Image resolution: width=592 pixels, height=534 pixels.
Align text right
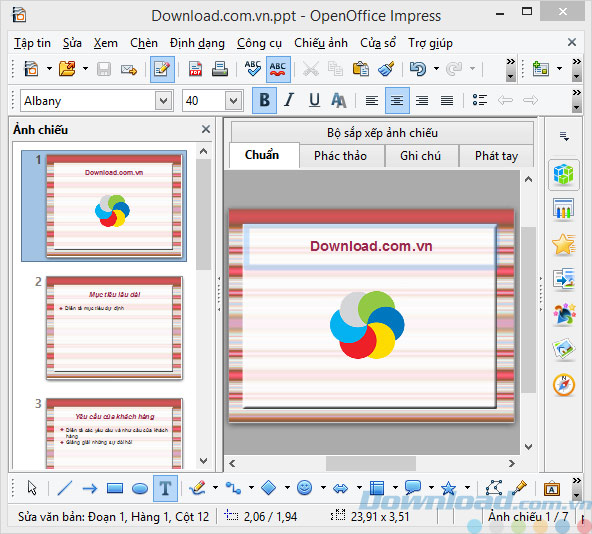(422, 101)
